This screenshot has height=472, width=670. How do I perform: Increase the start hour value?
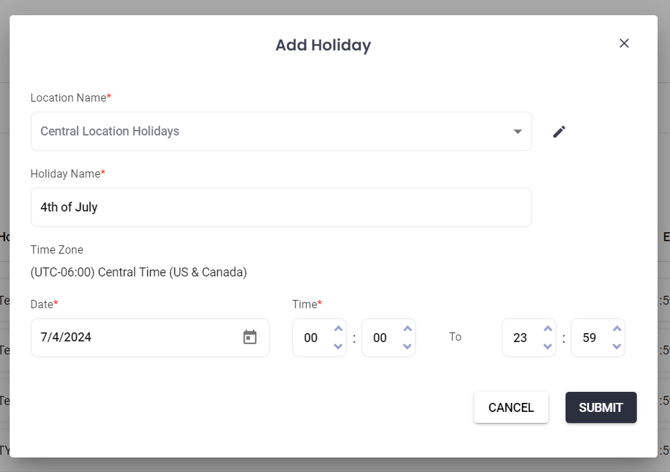click(x=338, y=329)
